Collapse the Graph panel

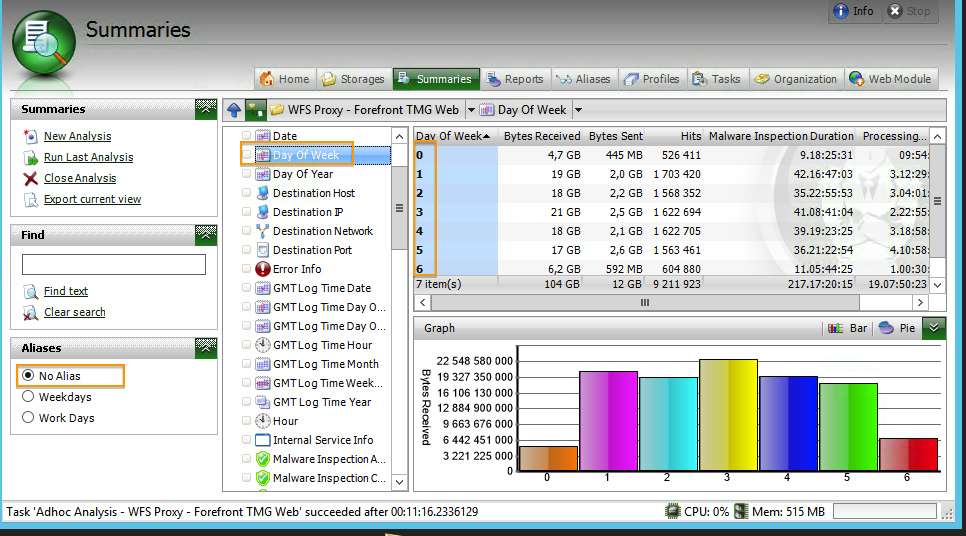934,328
